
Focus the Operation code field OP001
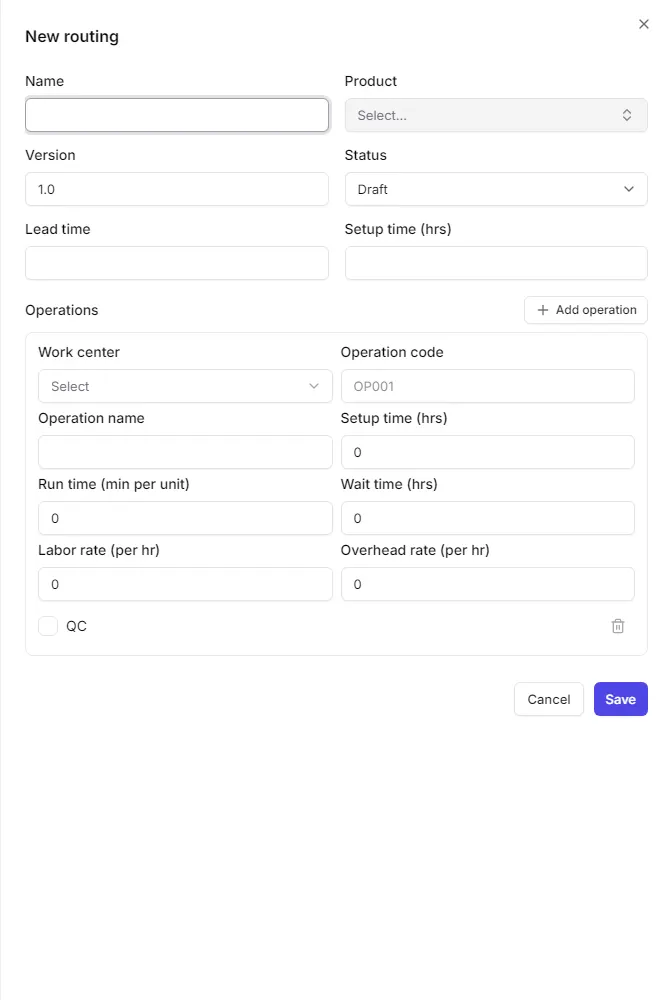(x=487, y=386)
